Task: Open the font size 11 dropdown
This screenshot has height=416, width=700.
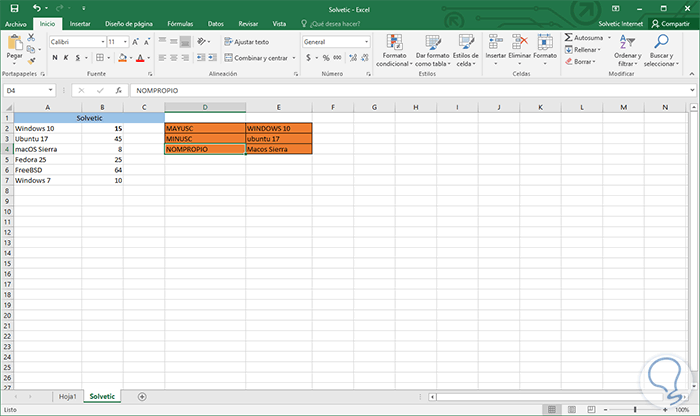Action: click(x=125, y=42)
